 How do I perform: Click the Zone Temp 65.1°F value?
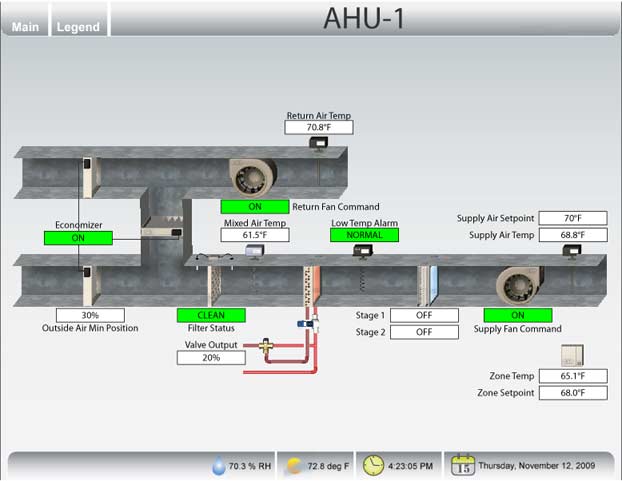click(573, 376)
